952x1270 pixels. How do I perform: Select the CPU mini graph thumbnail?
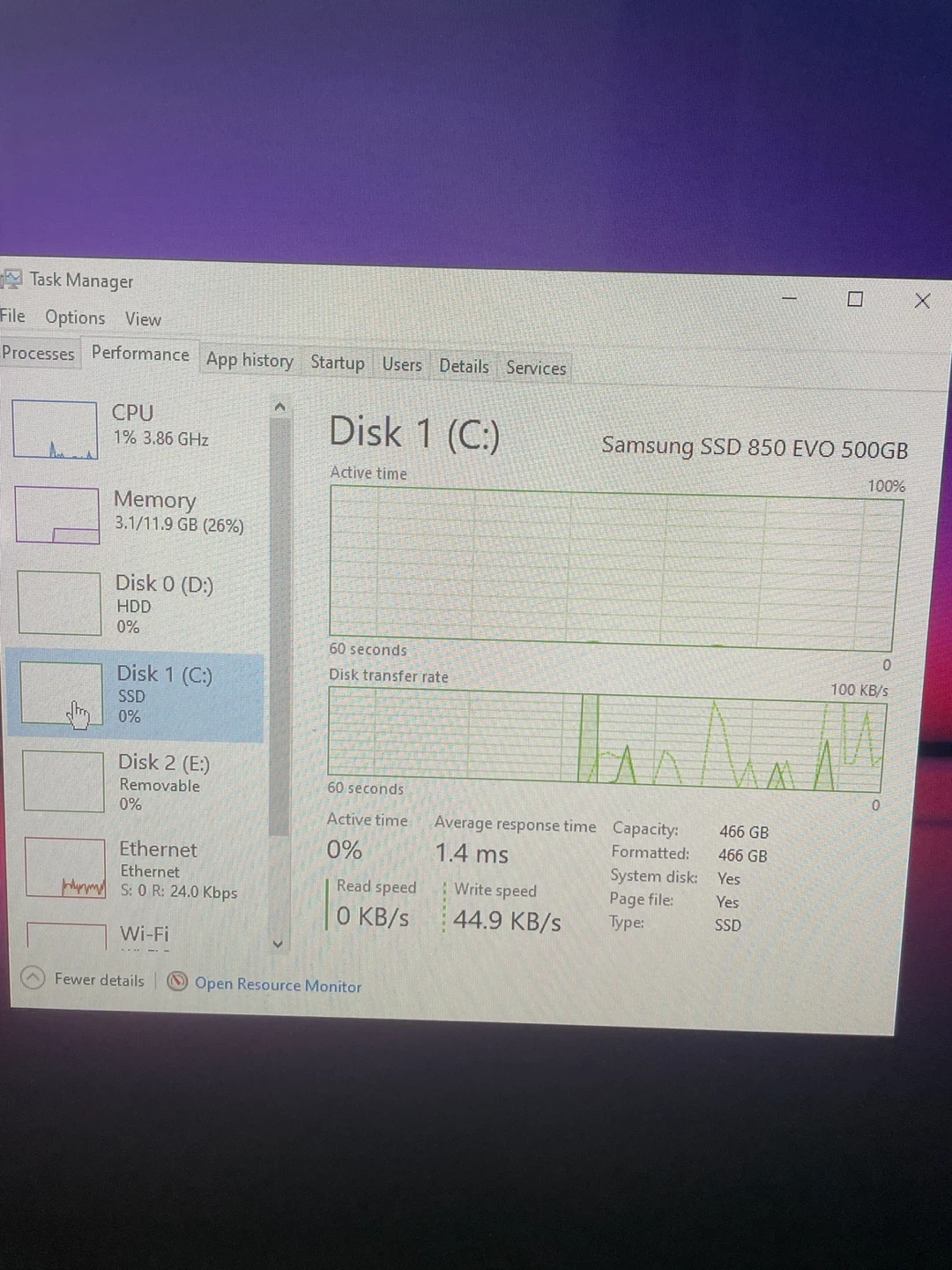(55, 430)
